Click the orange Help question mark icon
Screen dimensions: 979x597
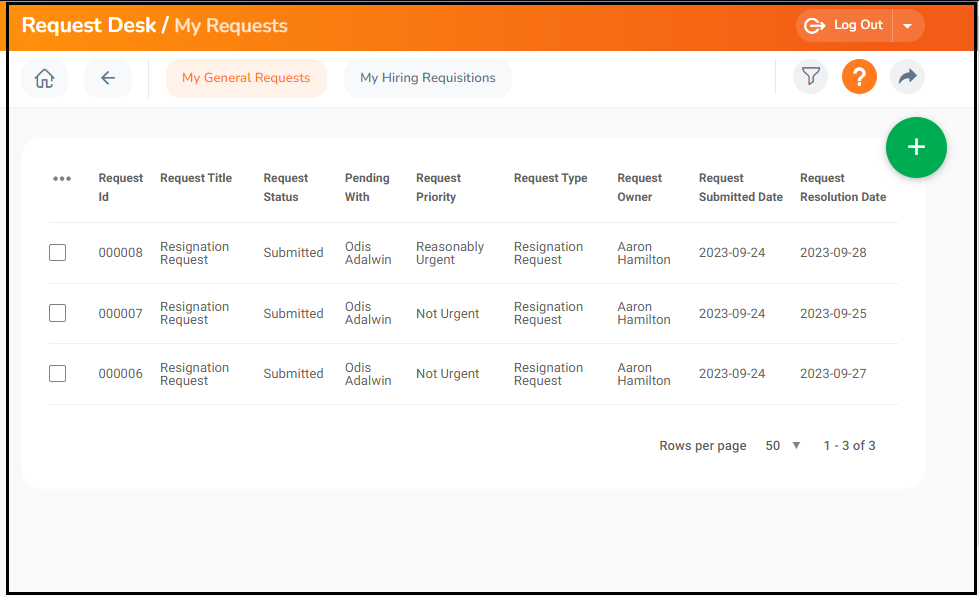pyautogui.click(x=859, y=76)
